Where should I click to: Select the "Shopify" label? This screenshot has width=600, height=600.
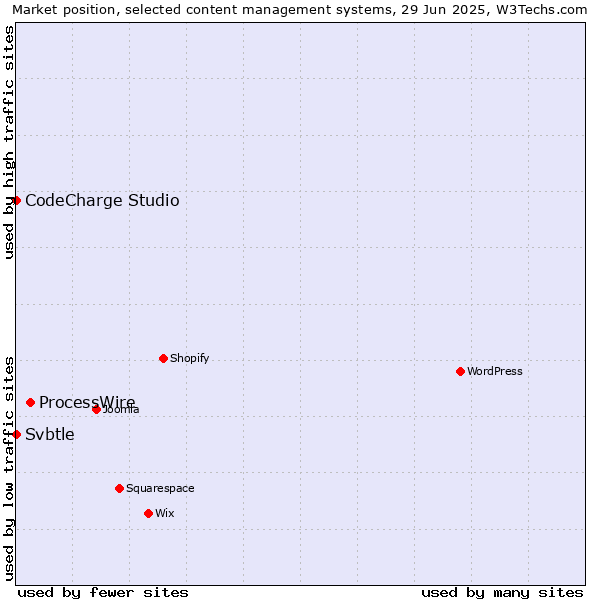click(x=189, y=359)
